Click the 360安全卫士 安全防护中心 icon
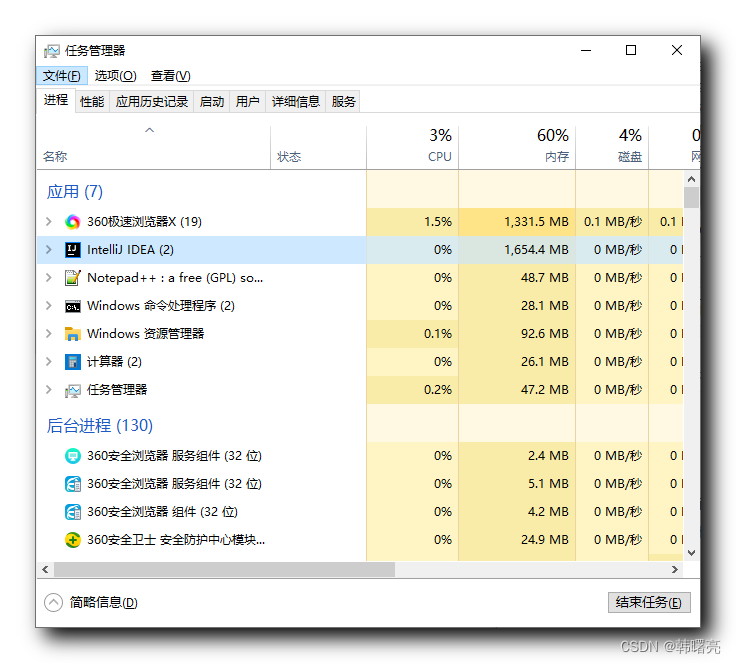Screen dimensions: 736x663 pos(72,540)
